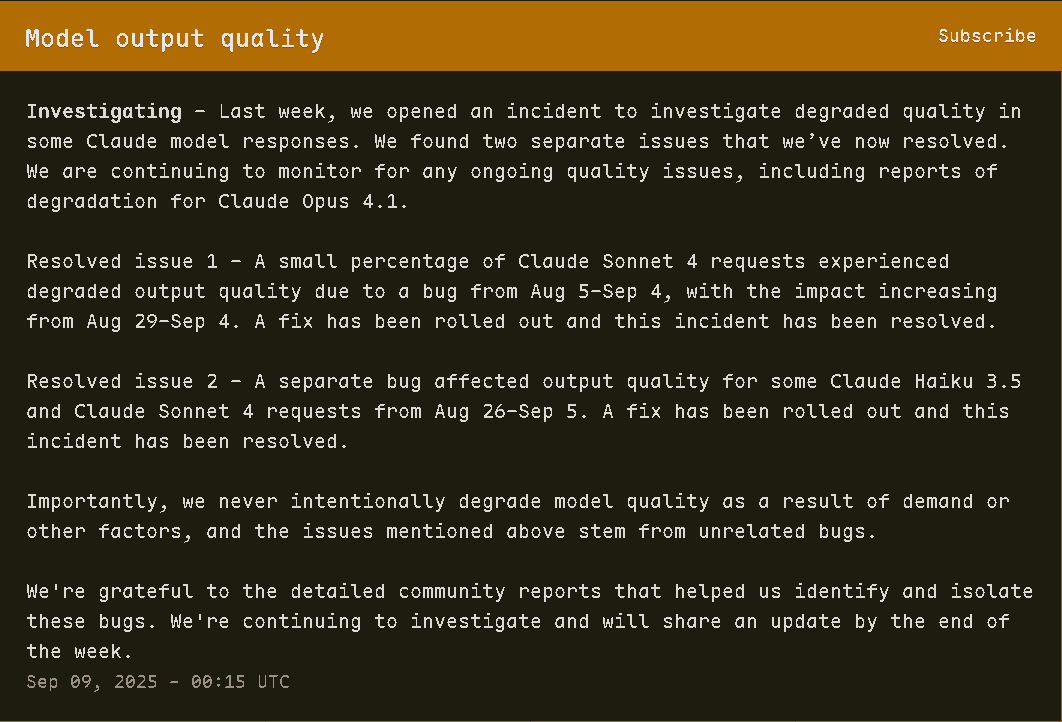Open the Model output quality incident title
The height and width of the screenshot is (722, 1062).
pyautogui.click(x=175, y=39)
